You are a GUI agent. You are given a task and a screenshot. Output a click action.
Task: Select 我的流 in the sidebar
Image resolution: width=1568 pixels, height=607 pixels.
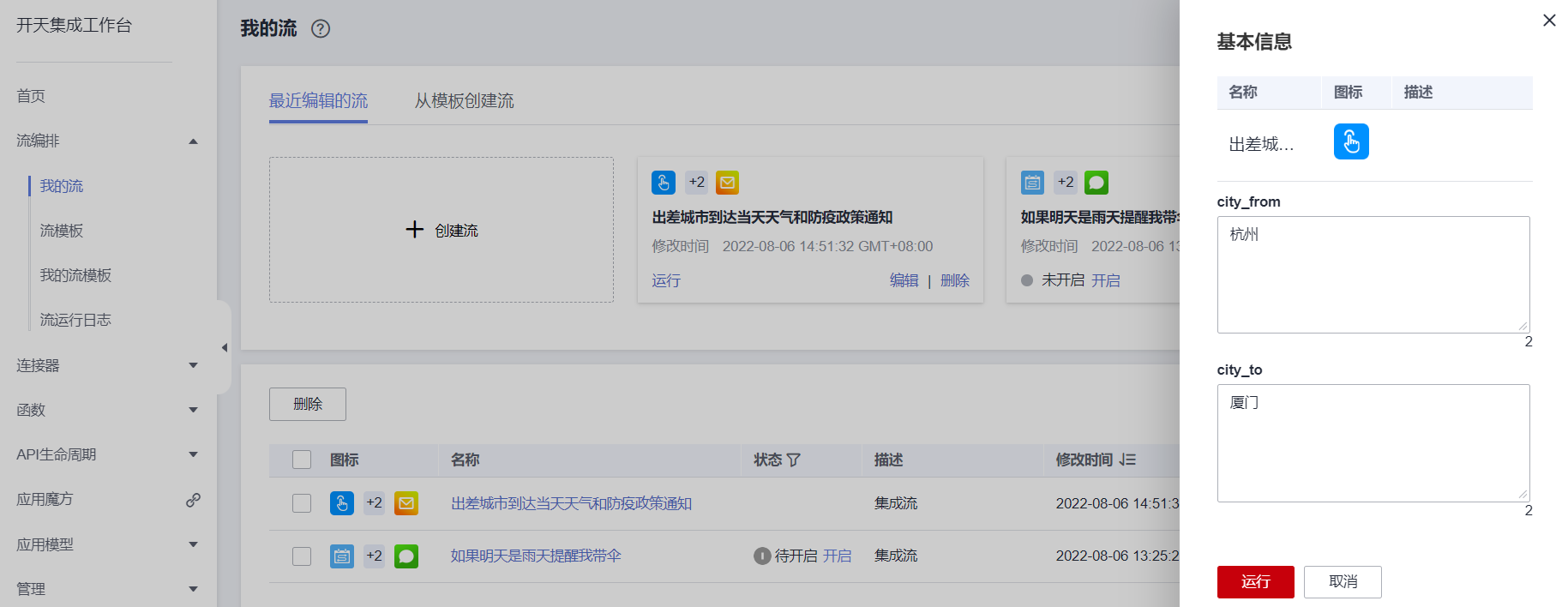62,186
